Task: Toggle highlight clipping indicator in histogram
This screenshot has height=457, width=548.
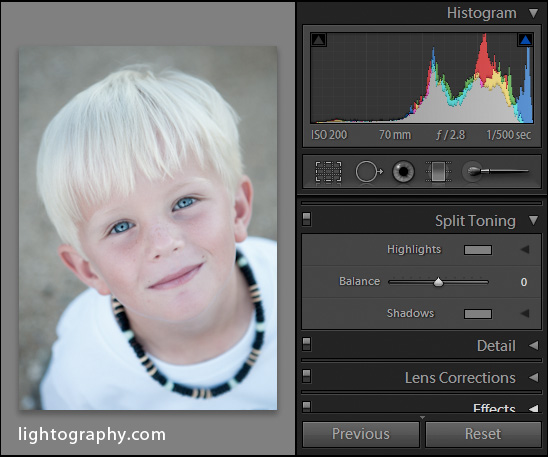Action: 525,40
